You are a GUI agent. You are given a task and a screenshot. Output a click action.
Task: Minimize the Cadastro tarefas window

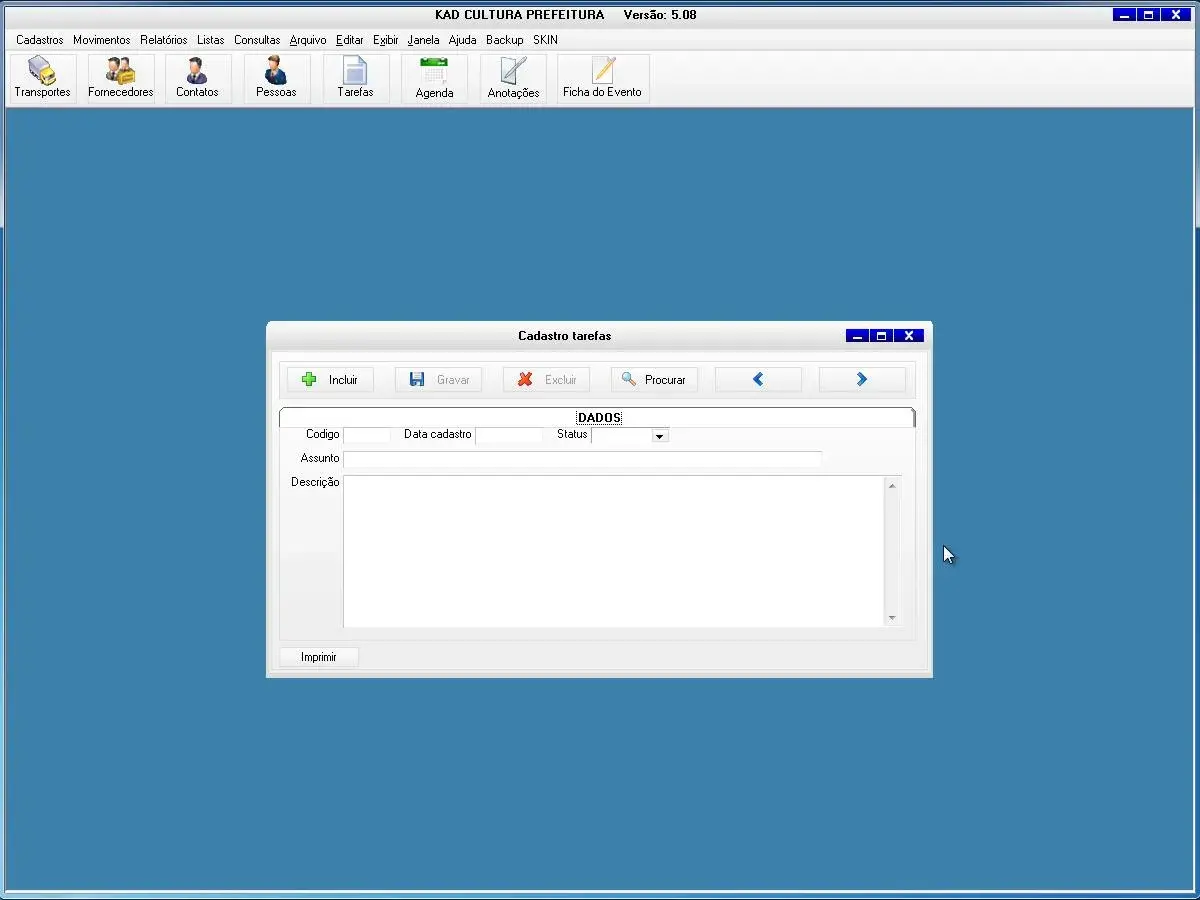pos(857,336)
